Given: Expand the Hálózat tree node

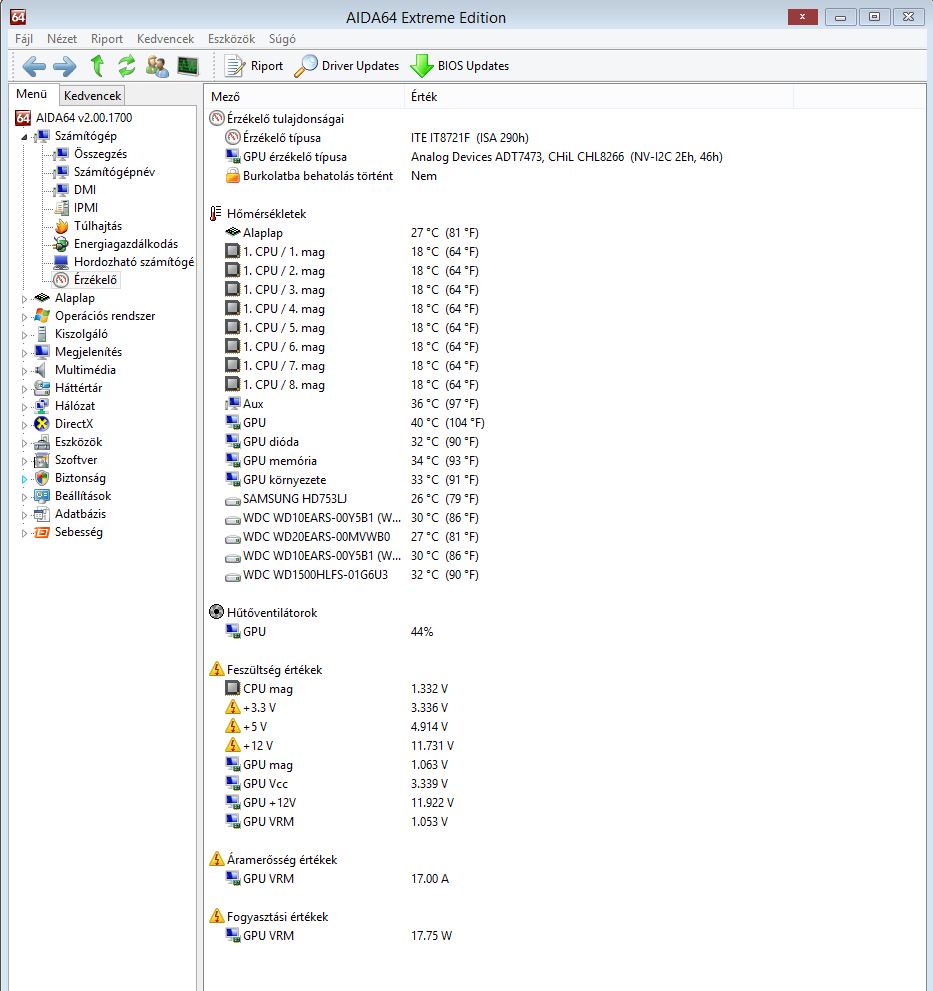Looking at the screenshot, I should point(25,406).
